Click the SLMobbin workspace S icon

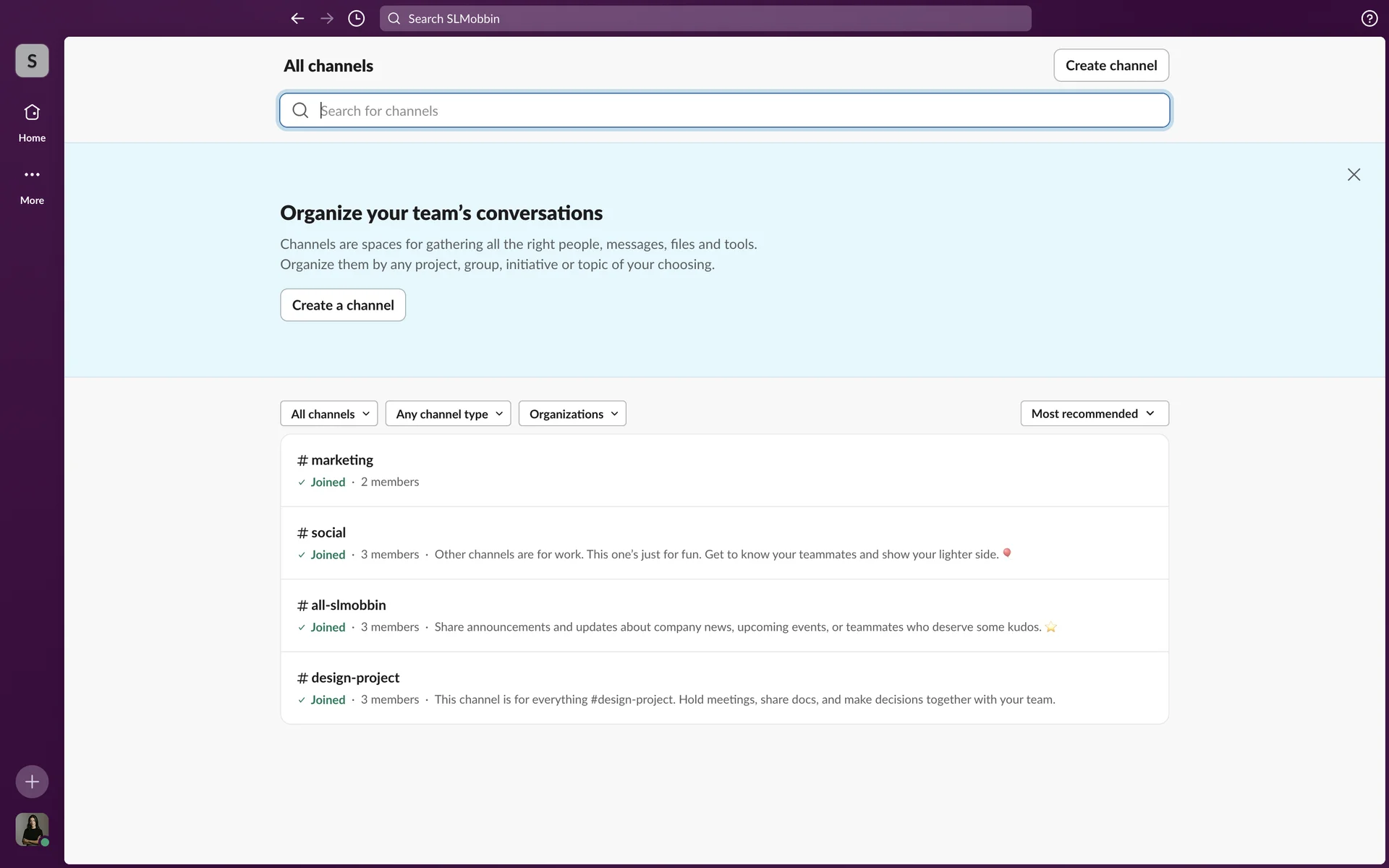(x=32, y=61)
